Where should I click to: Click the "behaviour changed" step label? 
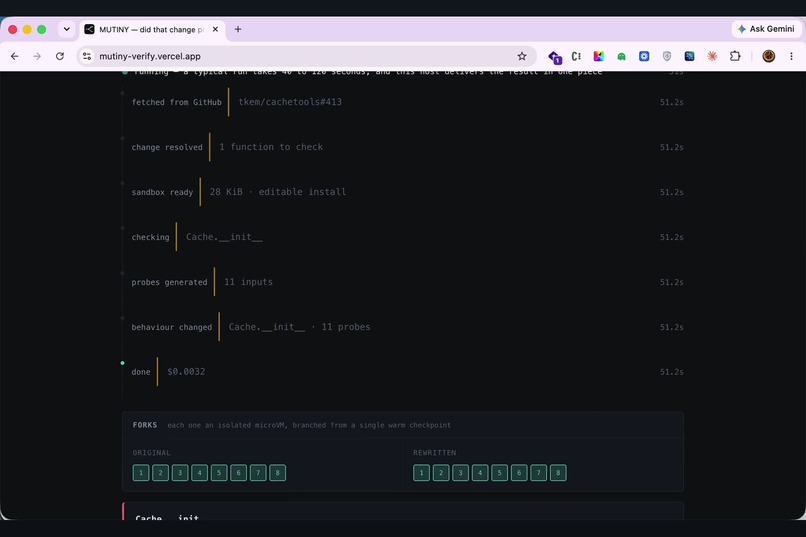172,327
